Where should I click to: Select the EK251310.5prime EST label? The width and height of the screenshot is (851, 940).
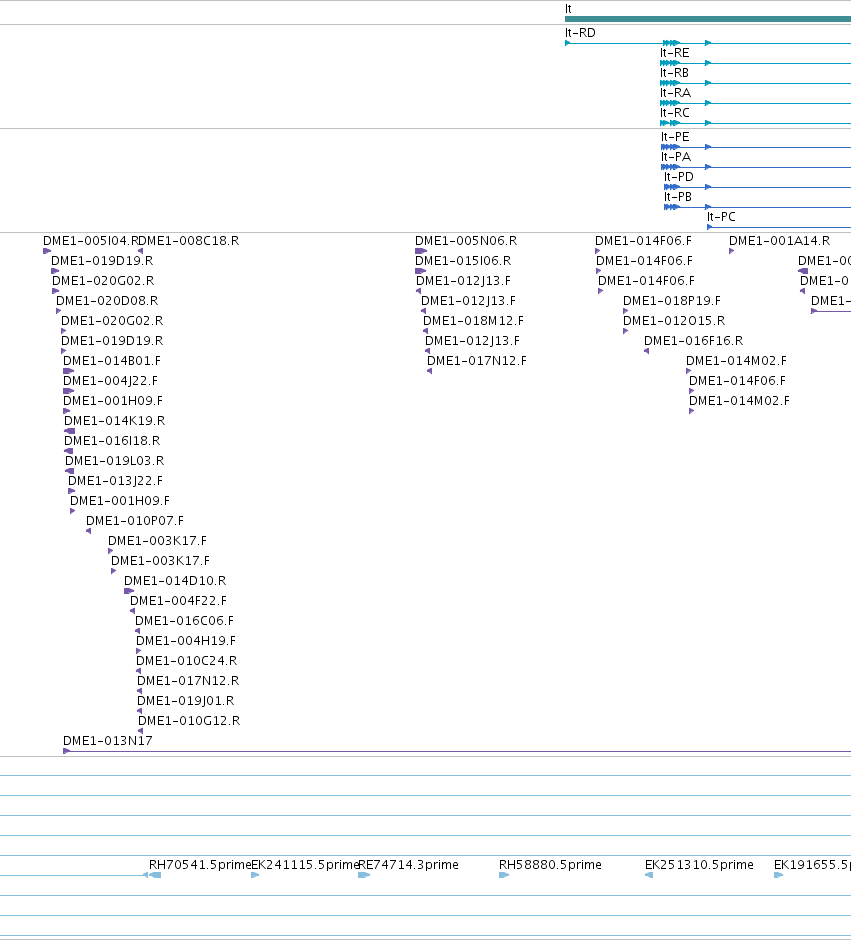[x=699, y=865]
